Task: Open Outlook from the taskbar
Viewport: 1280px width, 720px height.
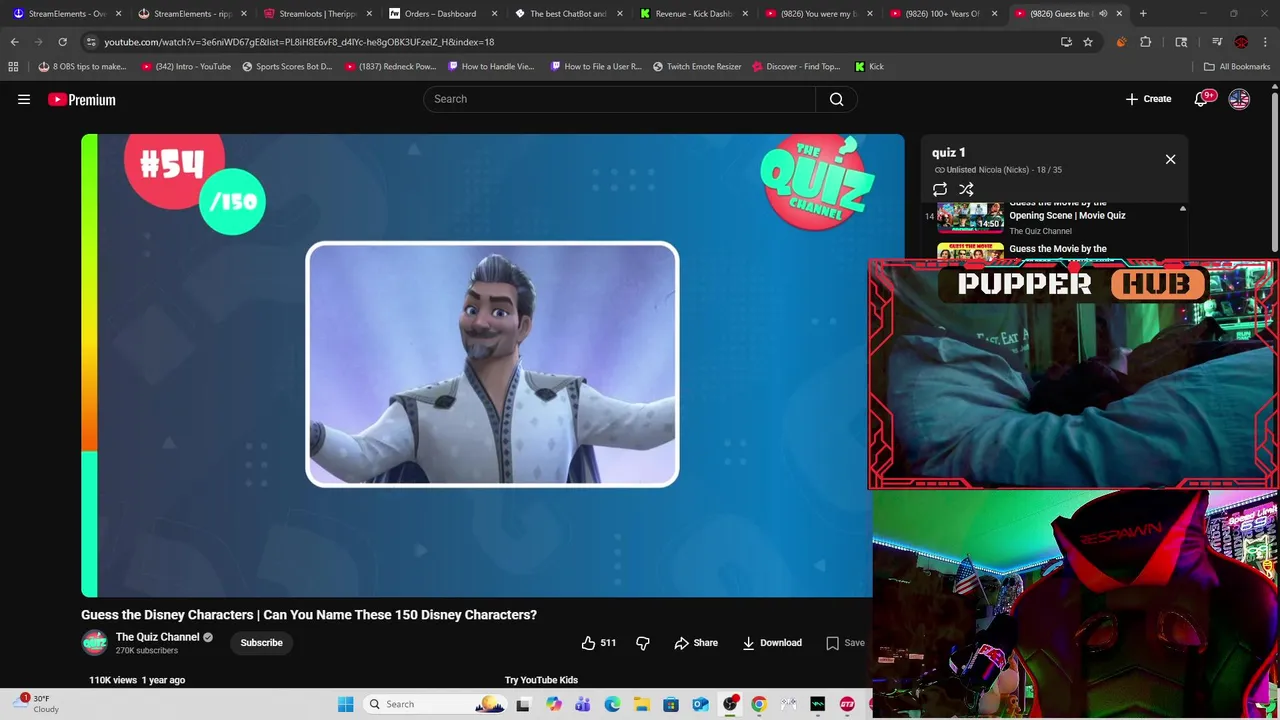Action: (x=700, y=704)
